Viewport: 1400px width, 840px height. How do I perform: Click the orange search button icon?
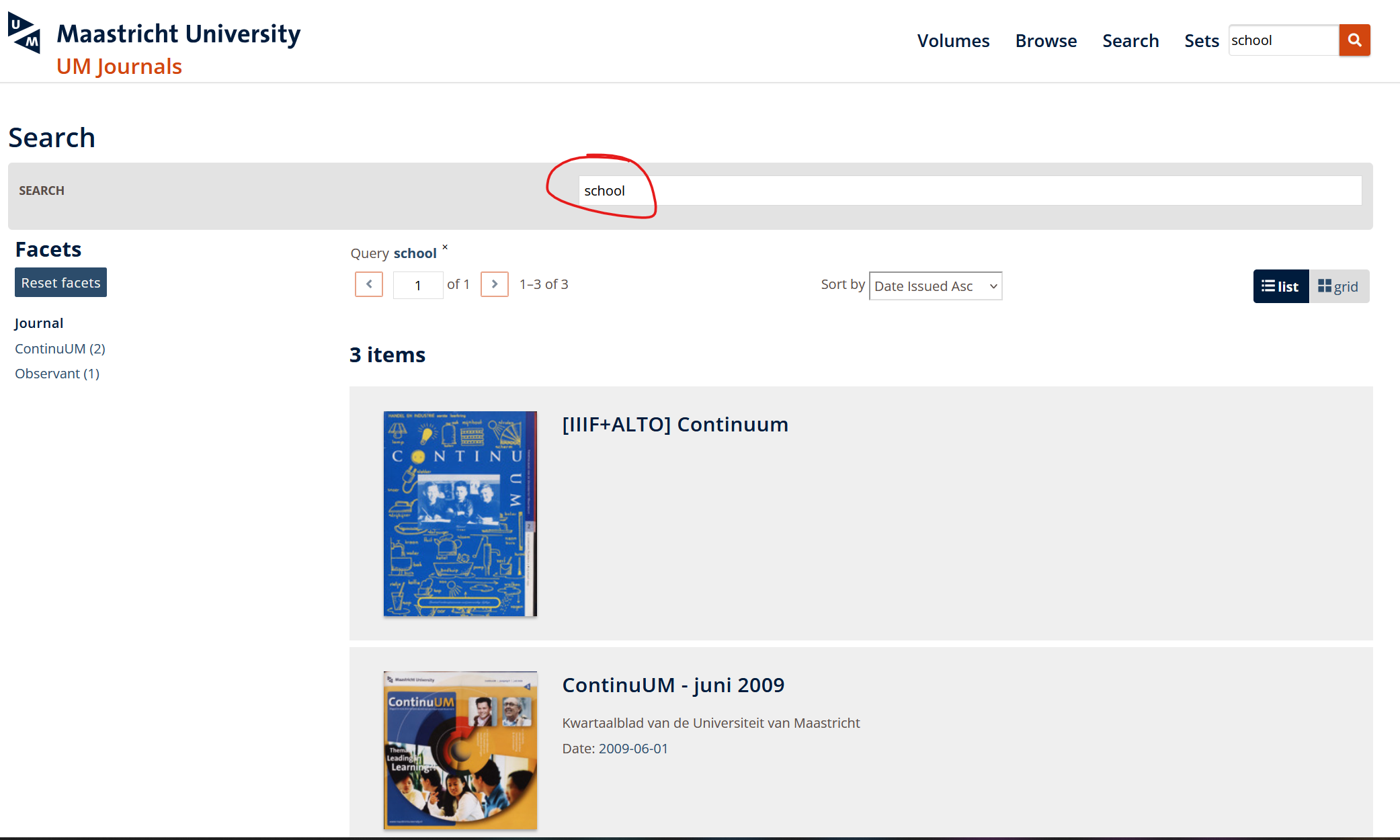tap(1354, 40)
